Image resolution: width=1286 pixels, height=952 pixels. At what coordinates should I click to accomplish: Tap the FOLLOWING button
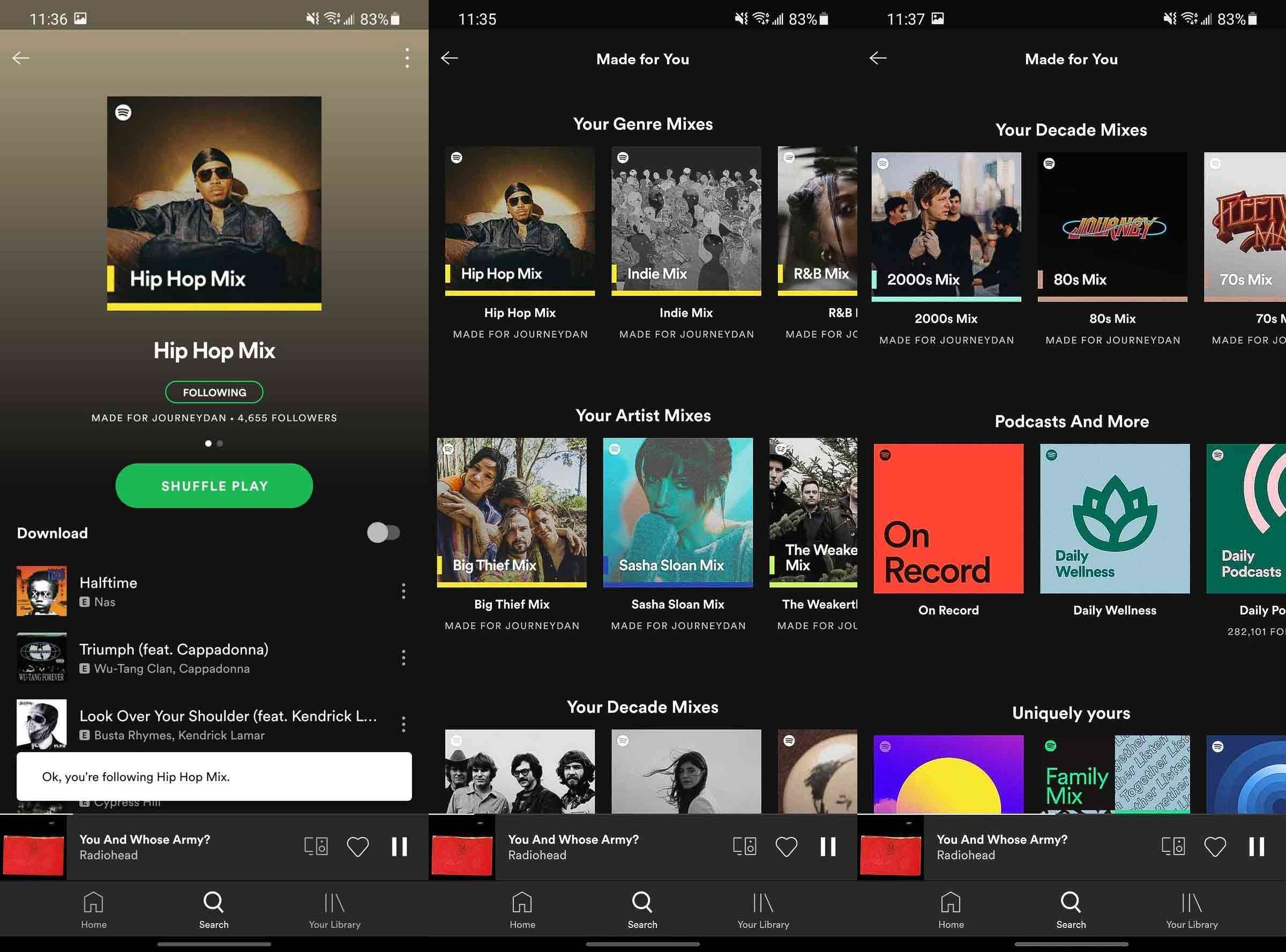coord(214,392)
